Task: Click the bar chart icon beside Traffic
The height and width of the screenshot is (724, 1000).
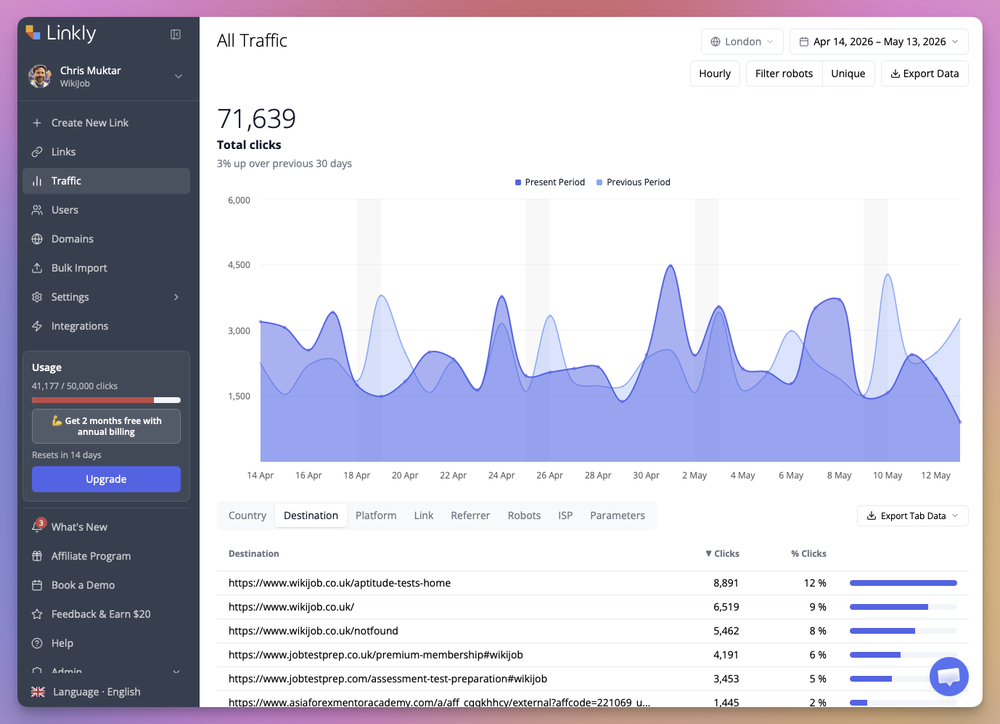Action: click(37, 181)
